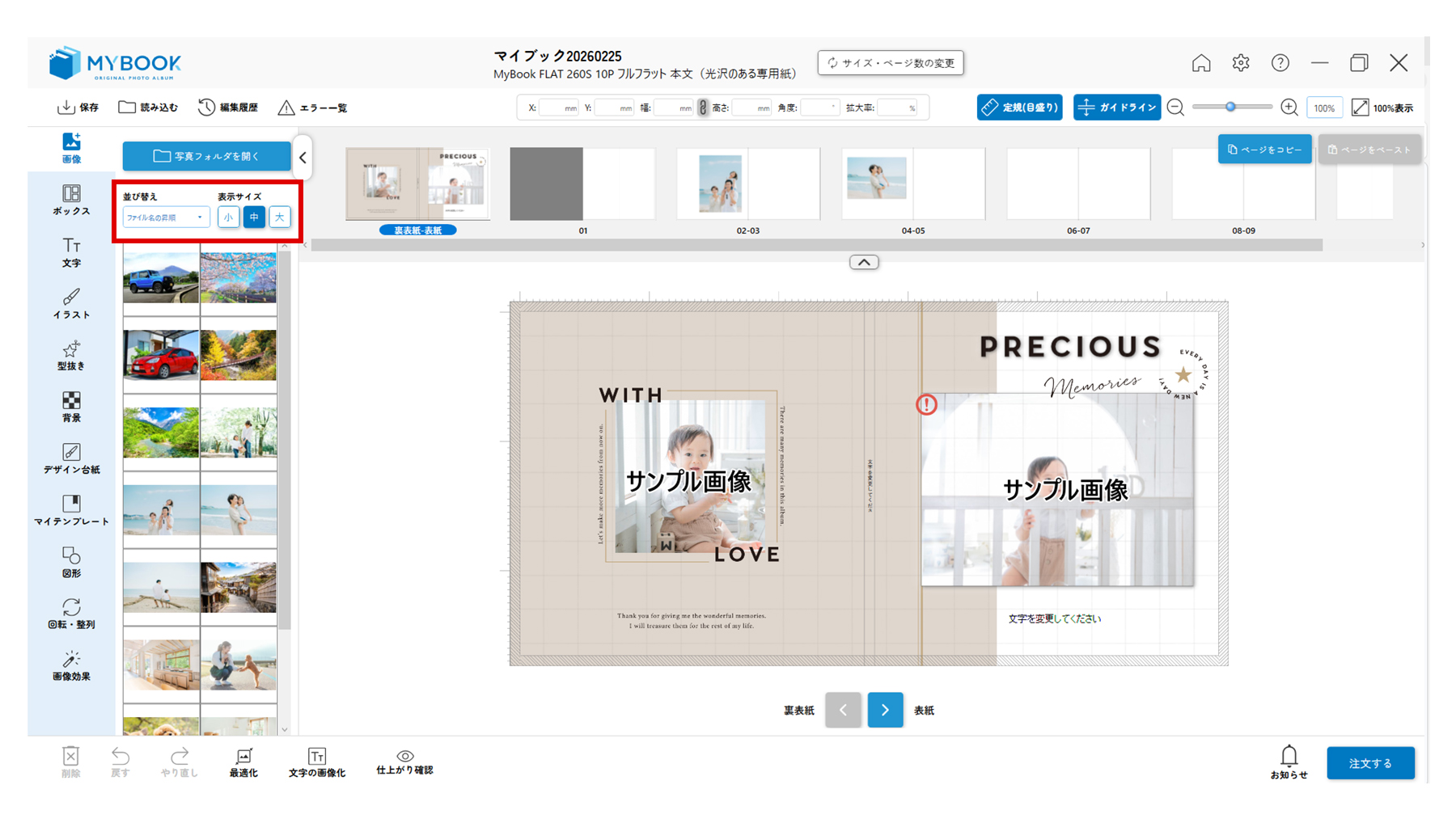This screenshot has width=1456, height=819.
Task: Click the 高さ height input field
Action: 751,108
